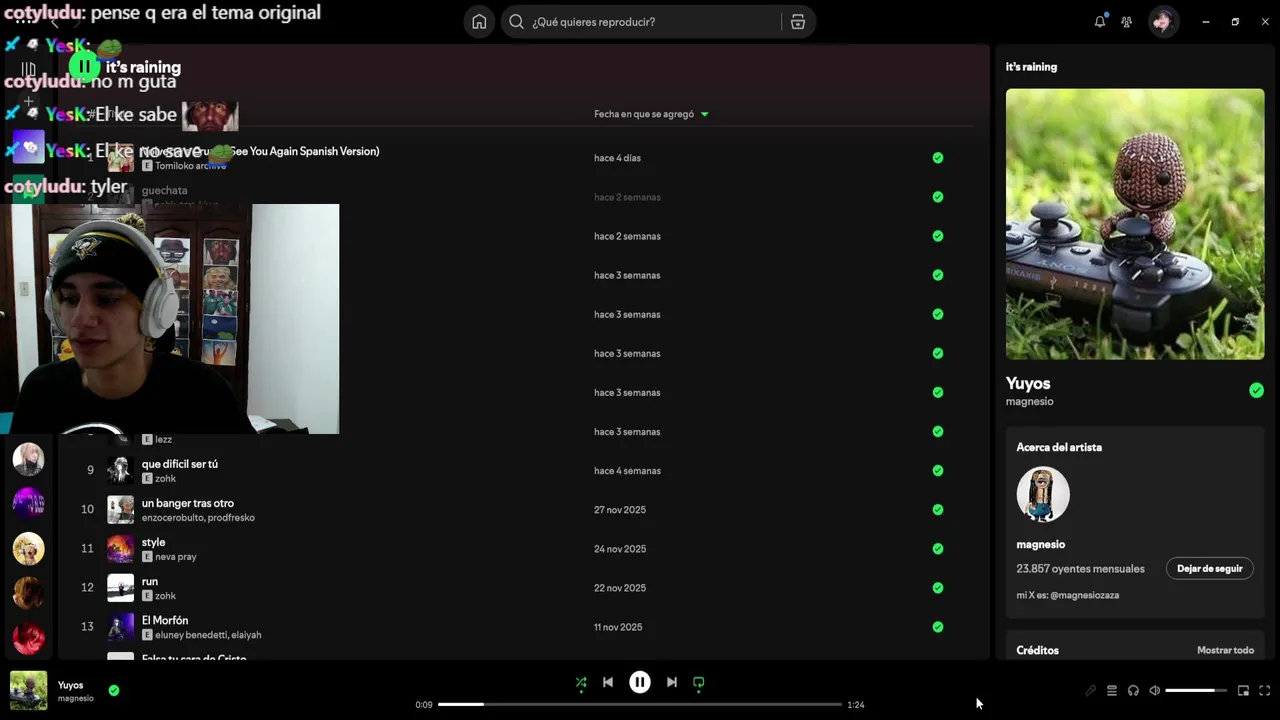
Task: Open sidebar playlist with blonde portrait
Action: coord(28,459)
